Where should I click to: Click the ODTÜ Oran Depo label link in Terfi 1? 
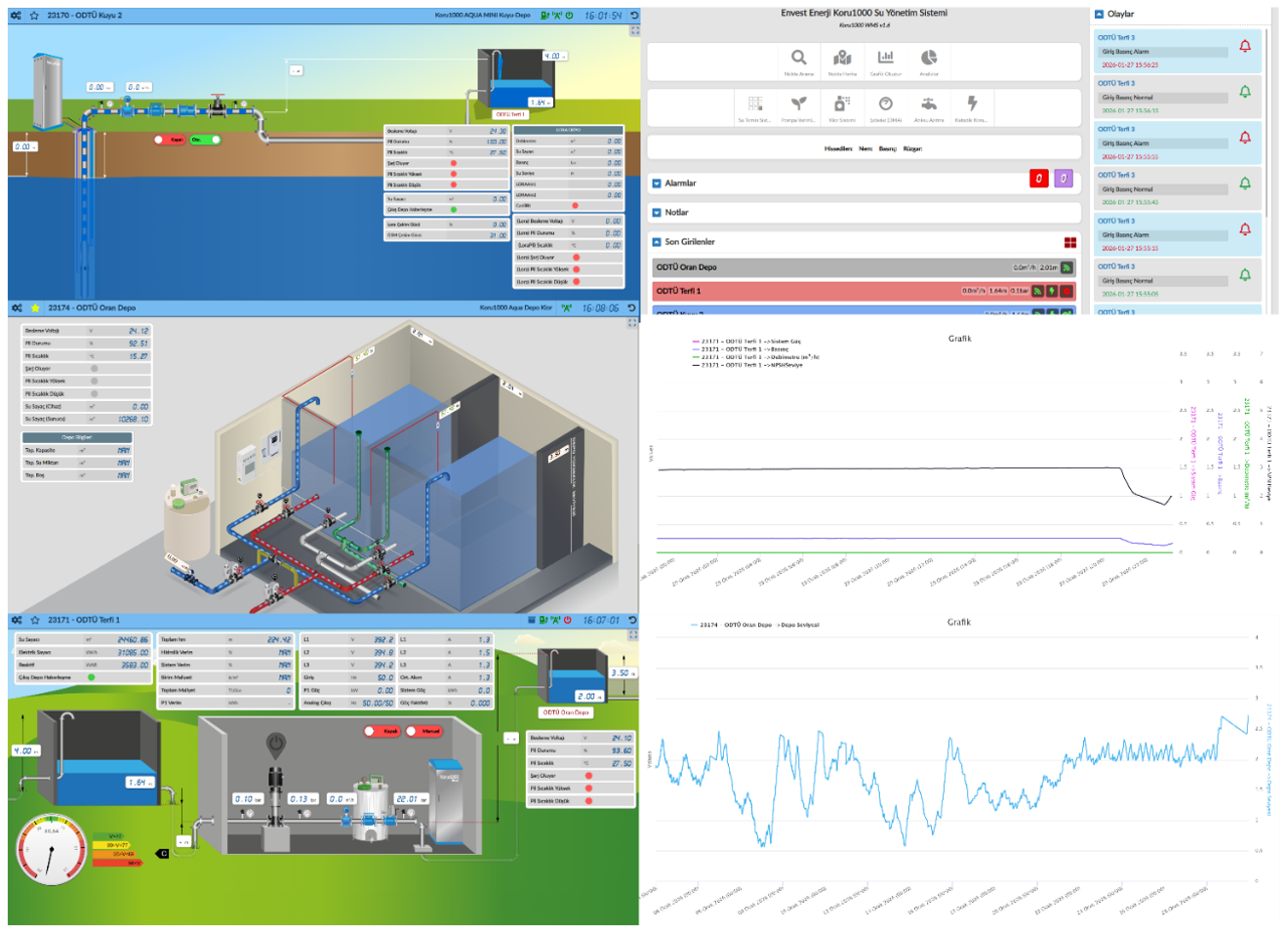(566, 712)
